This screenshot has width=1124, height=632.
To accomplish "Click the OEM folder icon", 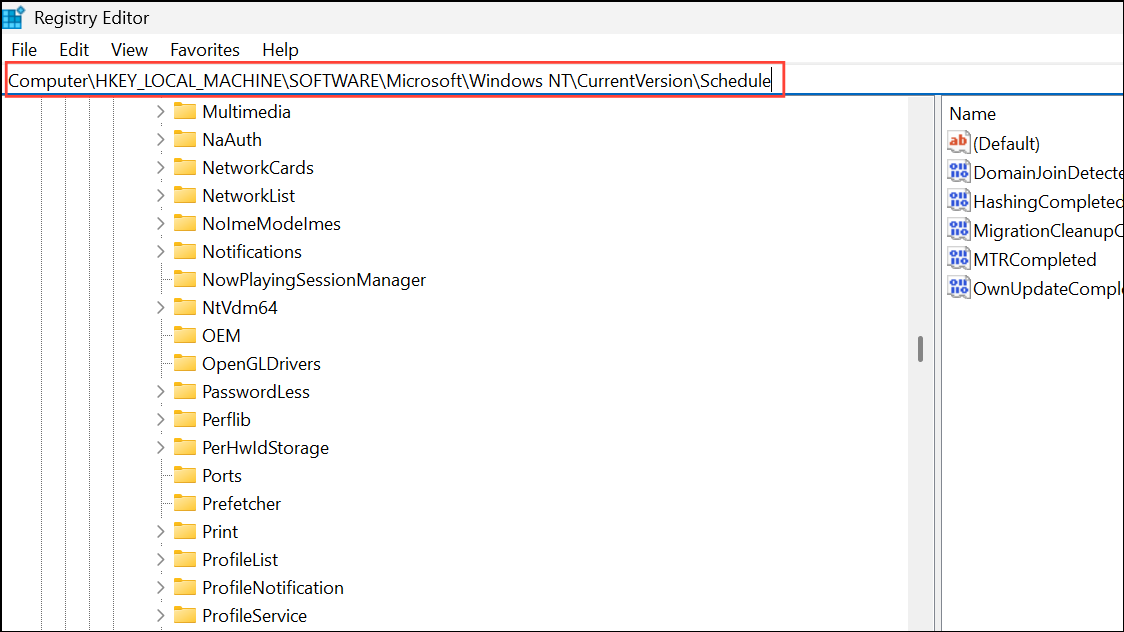I will point(185,335).
